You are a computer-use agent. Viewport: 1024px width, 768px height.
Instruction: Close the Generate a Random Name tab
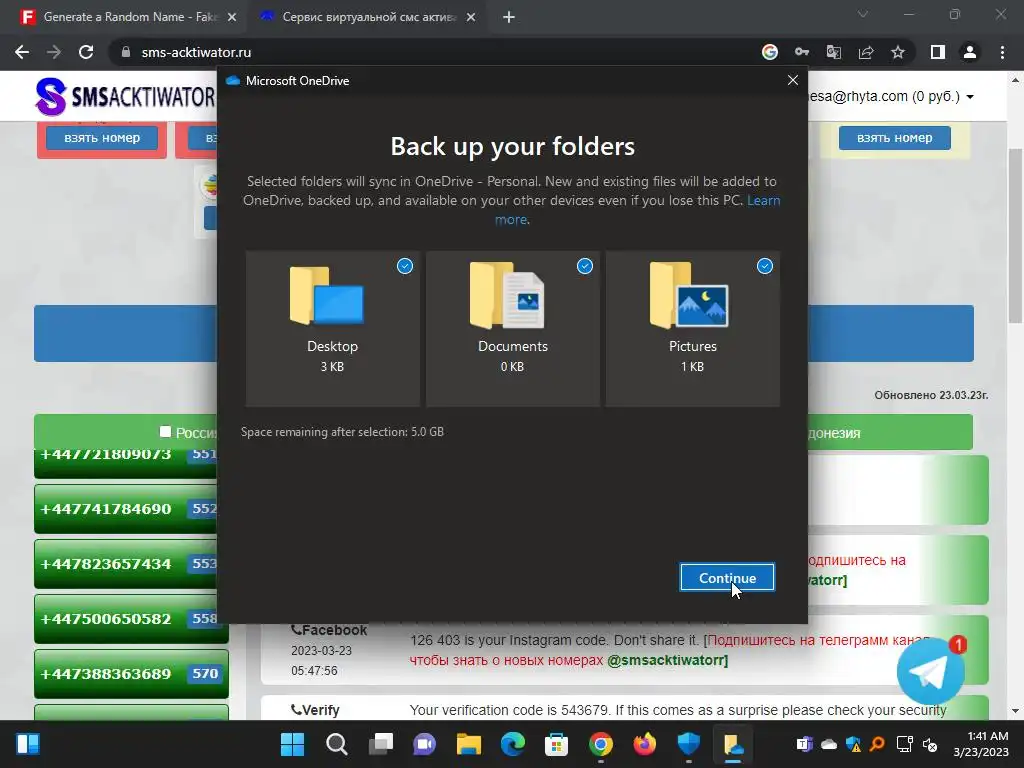232,18
